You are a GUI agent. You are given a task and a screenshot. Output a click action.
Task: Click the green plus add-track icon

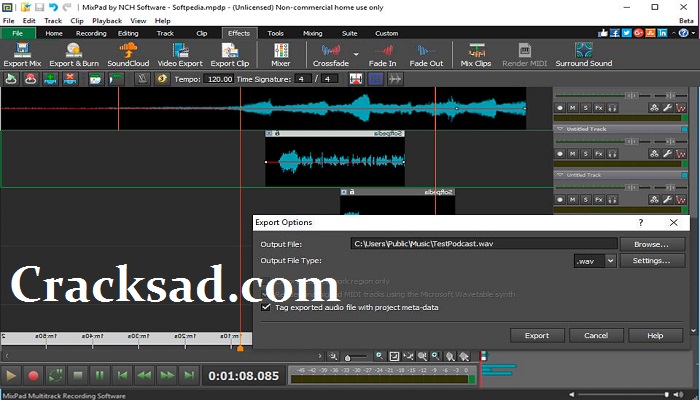50,79
